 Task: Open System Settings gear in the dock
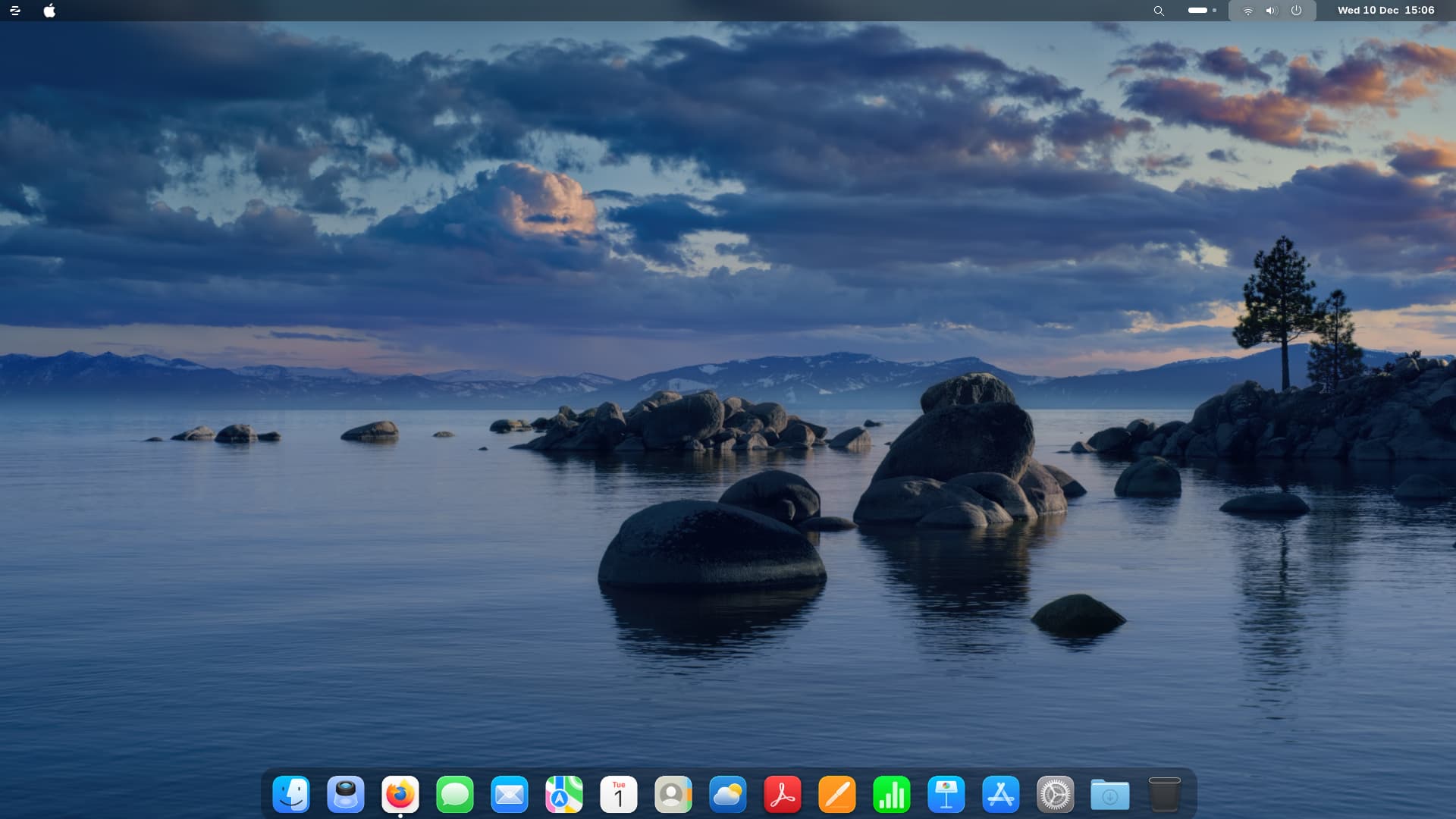click(1056, 795)
